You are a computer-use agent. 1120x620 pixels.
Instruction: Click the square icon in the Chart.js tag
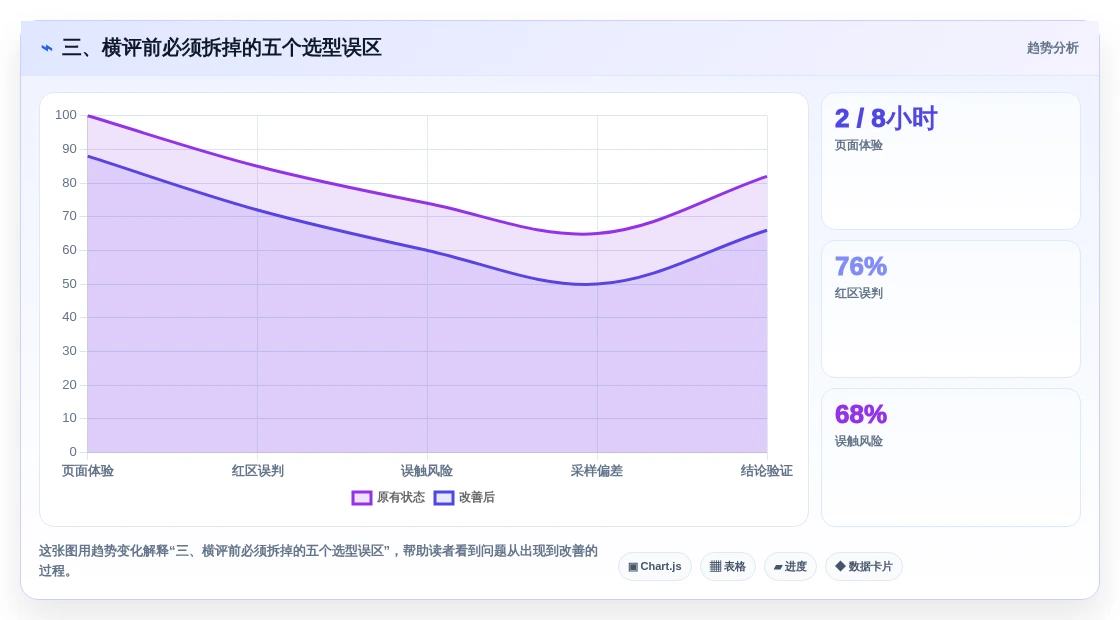tap(633, 567)
